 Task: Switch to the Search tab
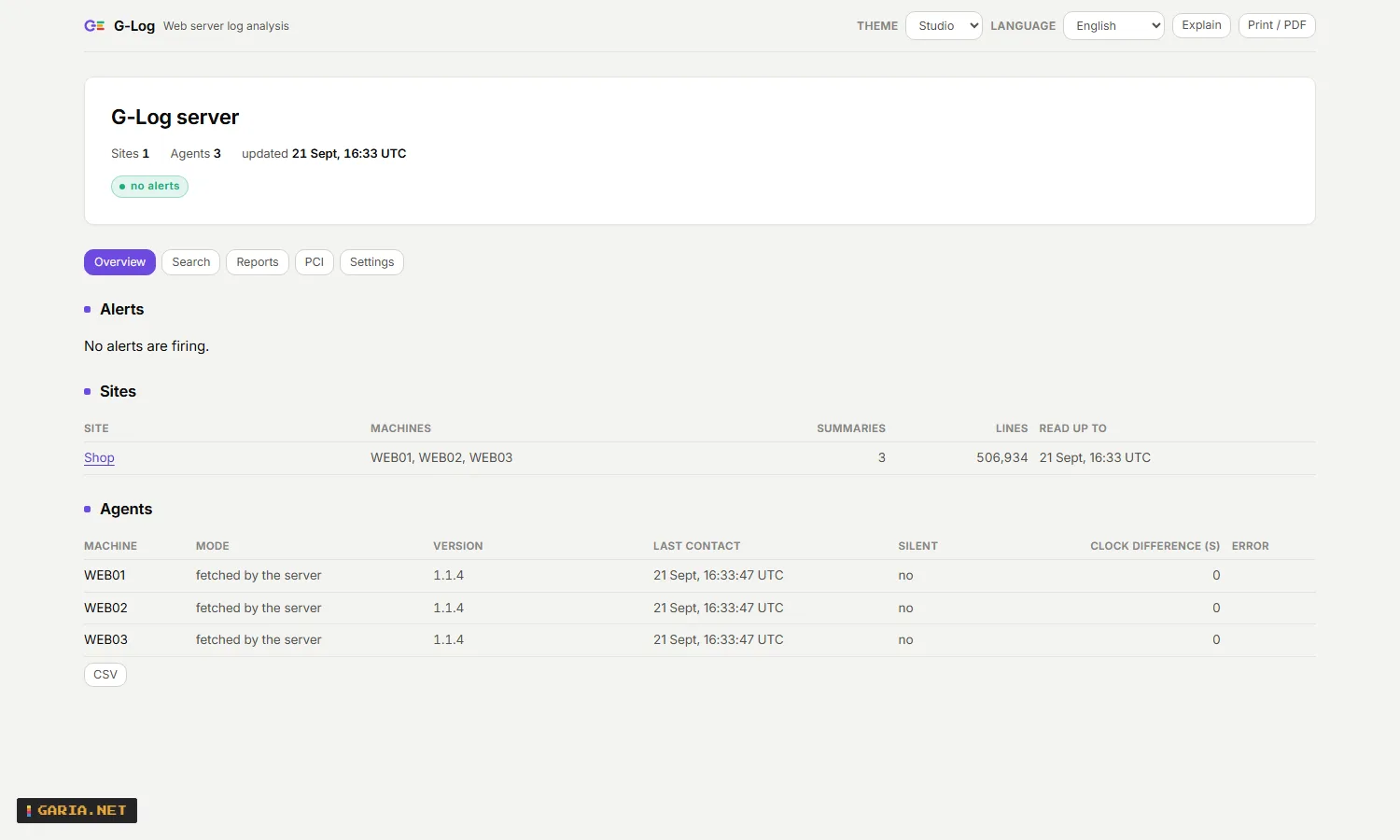(x=190, y=262)
